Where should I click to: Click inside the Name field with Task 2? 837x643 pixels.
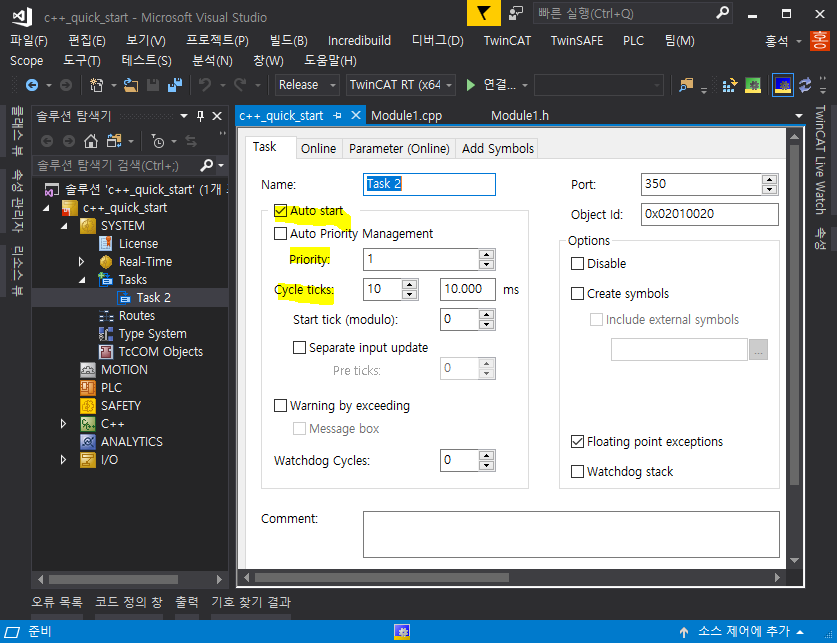pyautogui.click(x=429, y=184)
